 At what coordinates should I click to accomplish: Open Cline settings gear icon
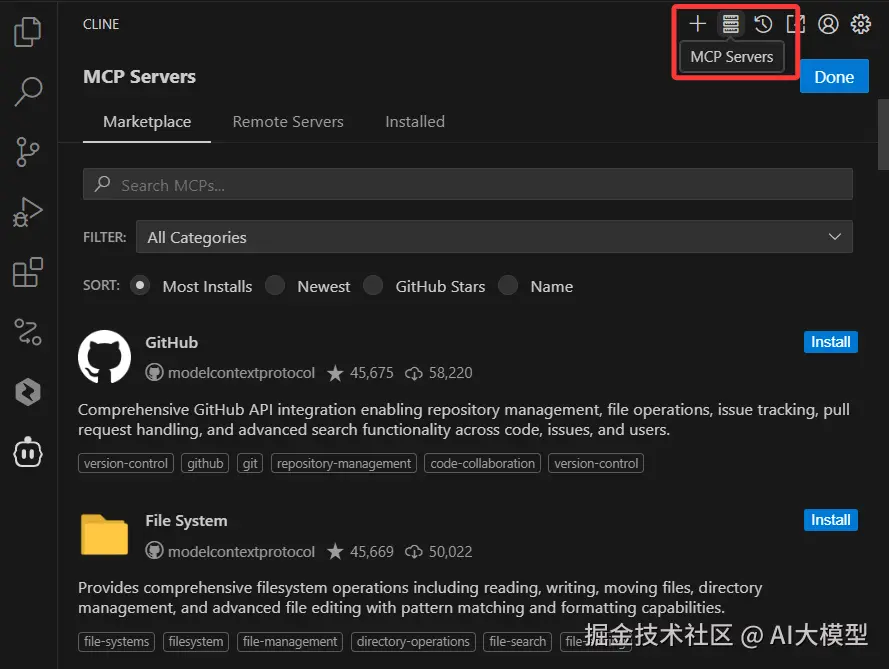click(861, 24)
